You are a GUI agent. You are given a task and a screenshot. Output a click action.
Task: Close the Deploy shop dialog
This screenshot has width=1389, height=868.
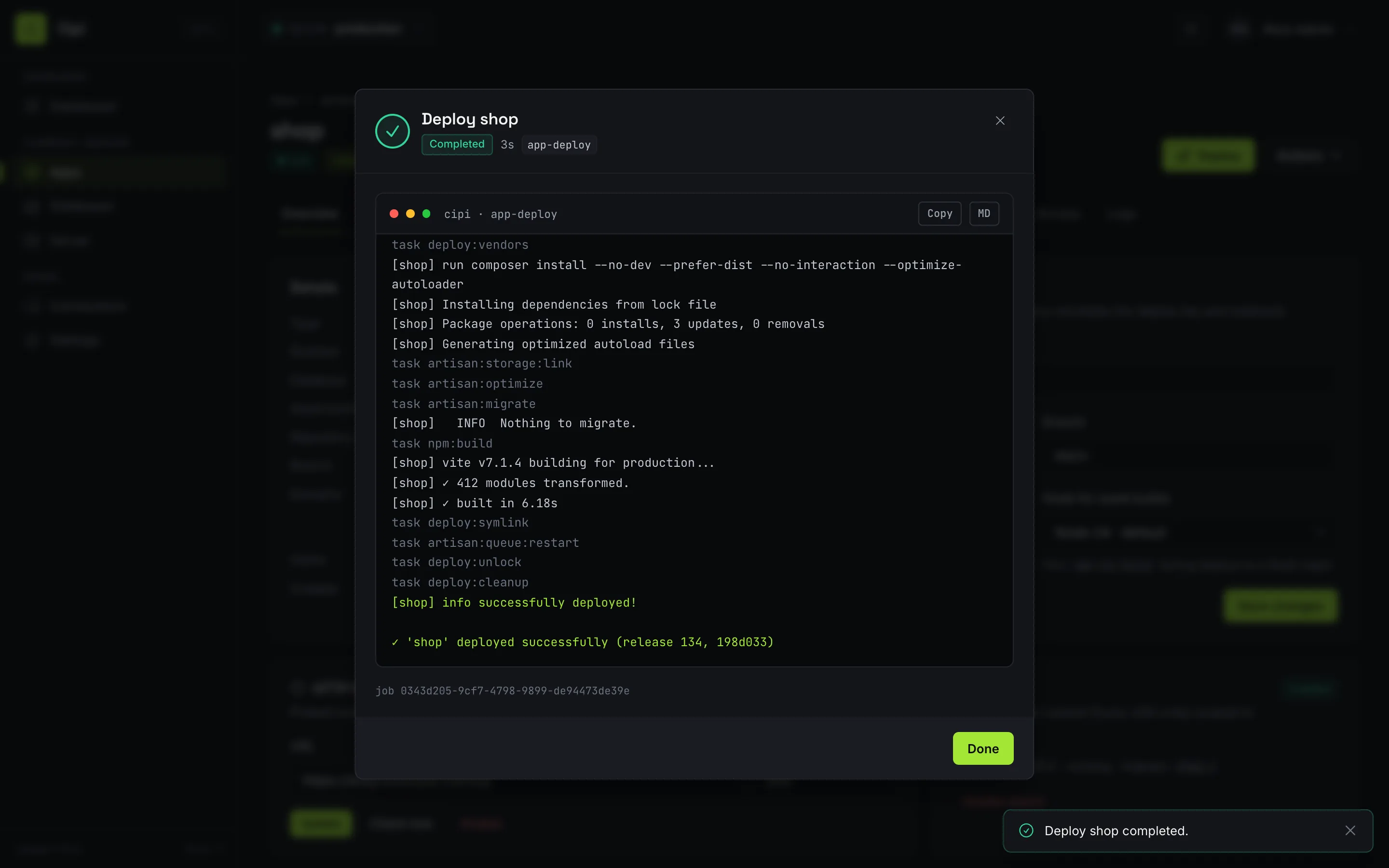point(1000,121)
